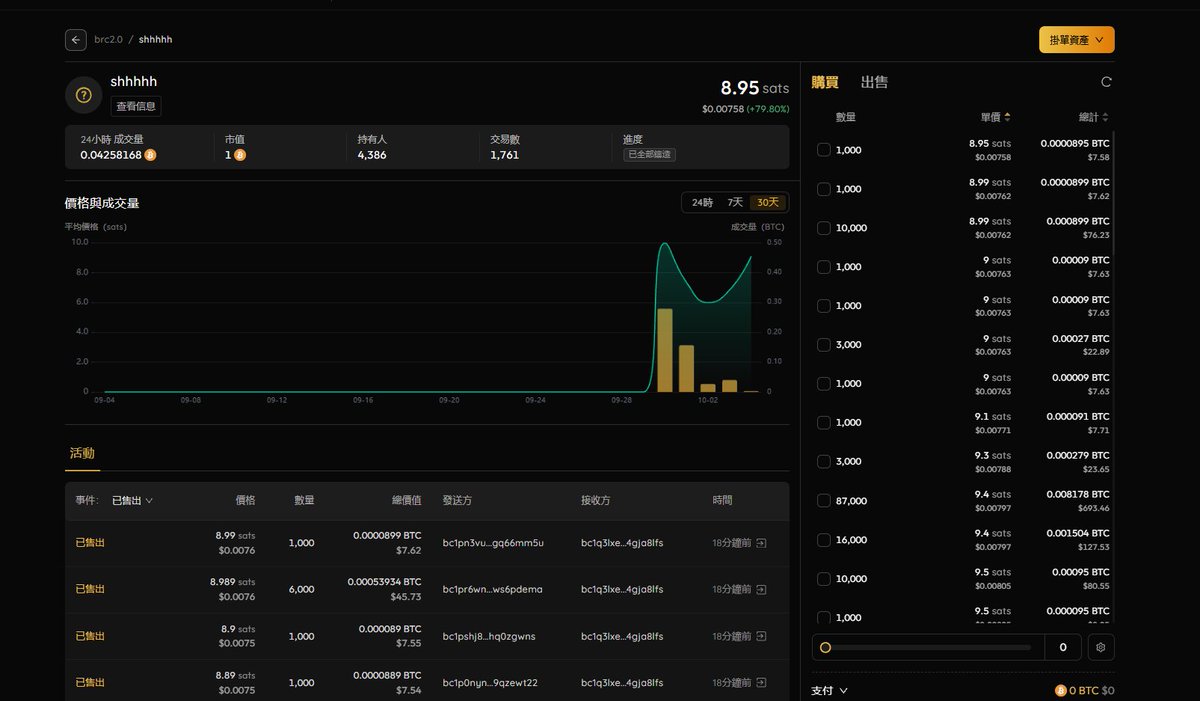The width and height of the screenshot is (1200, 701).
Task: Select the 24時 chart range
Action: [702, 202]
